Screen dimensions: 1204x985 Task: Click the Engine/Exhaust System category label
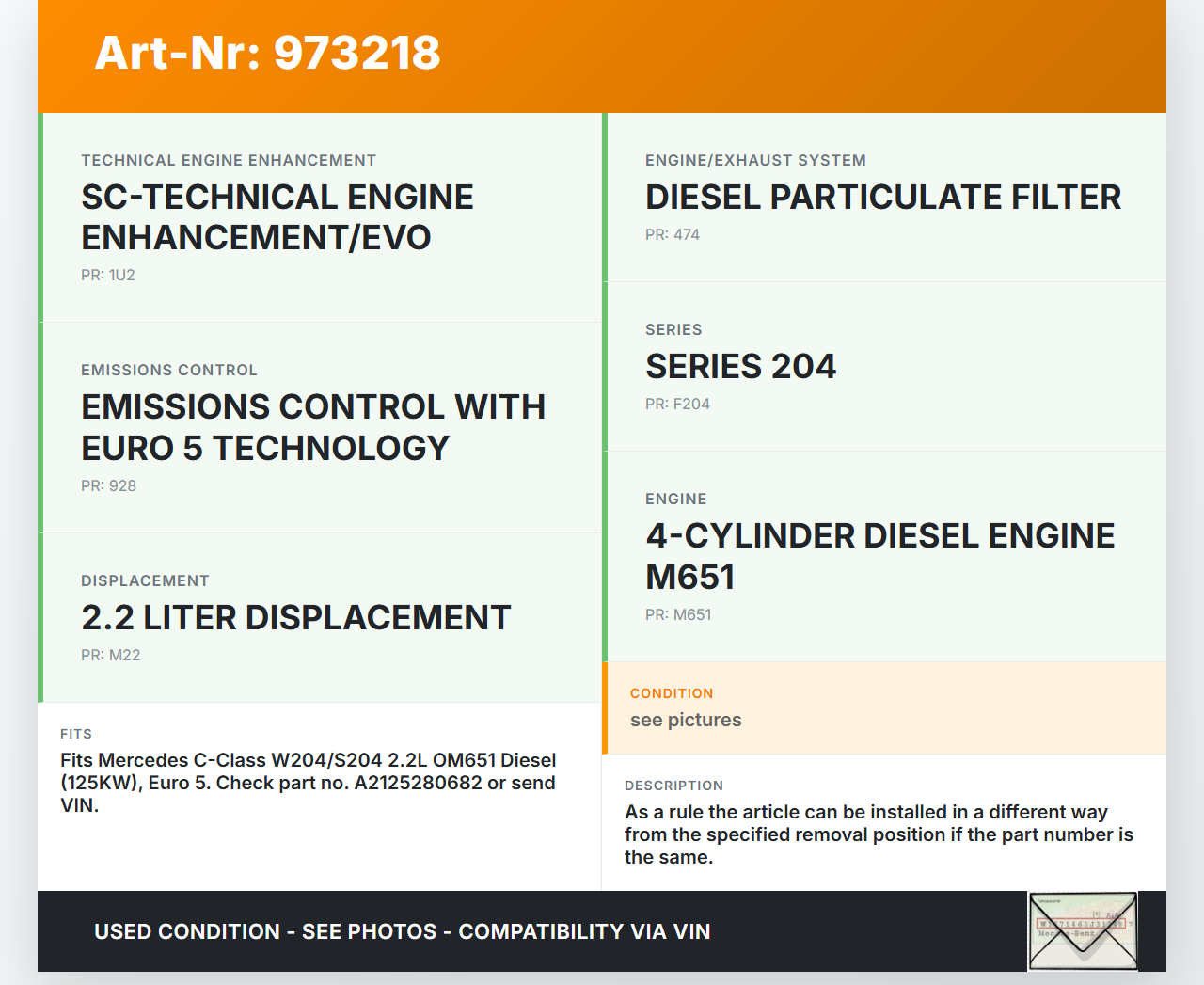755,161
